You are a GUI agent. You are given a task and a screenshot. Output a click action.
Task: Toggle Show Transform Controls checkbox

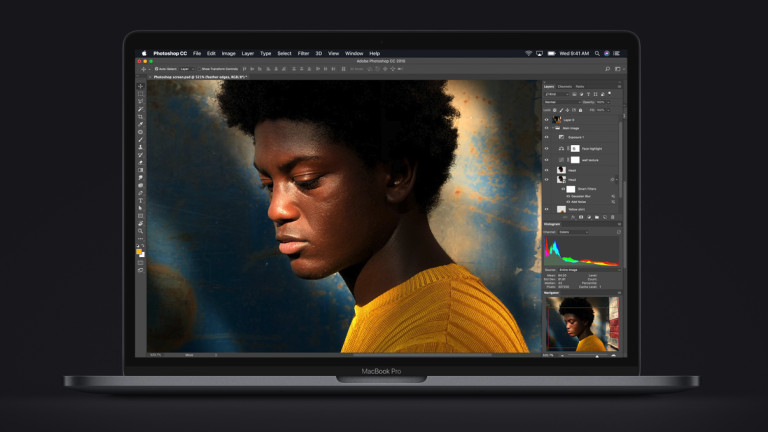[200, 69]
